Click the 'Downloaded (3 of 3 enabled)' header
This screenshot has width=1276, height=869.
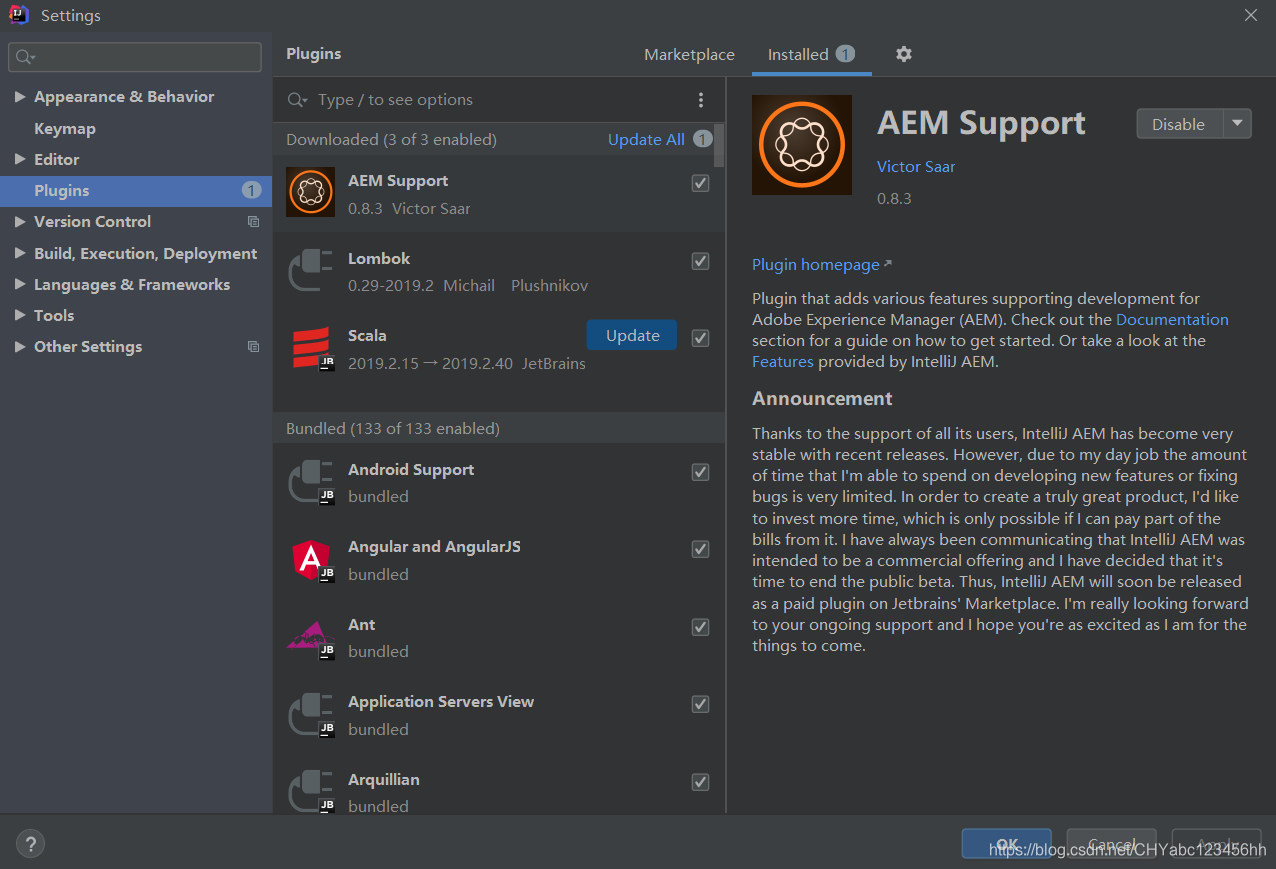[x=391, y=140]
